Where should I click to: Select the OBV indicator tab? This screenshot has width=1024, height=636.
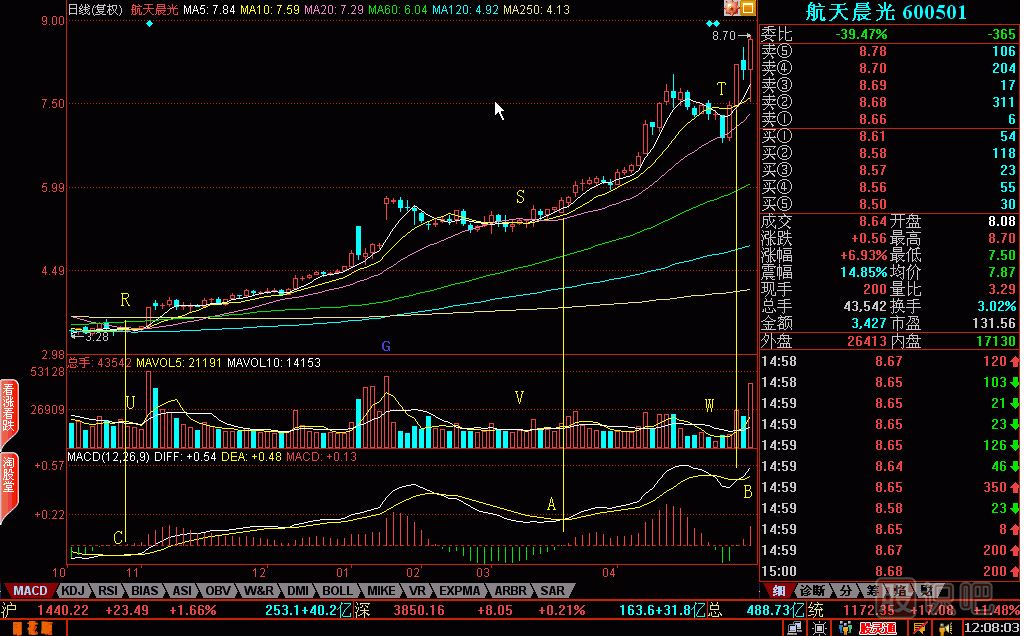(220, 591)
